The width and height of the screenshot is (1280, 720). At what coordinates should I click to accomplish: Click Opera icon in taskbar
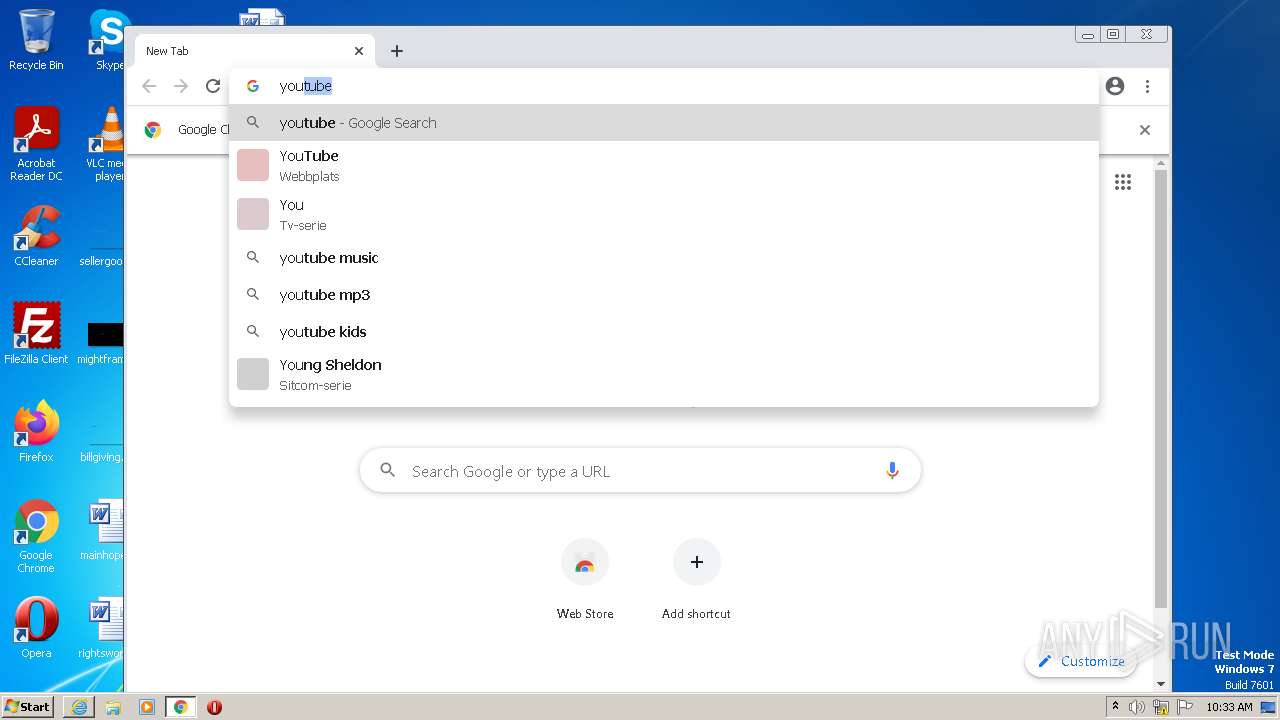pos(214,707)
